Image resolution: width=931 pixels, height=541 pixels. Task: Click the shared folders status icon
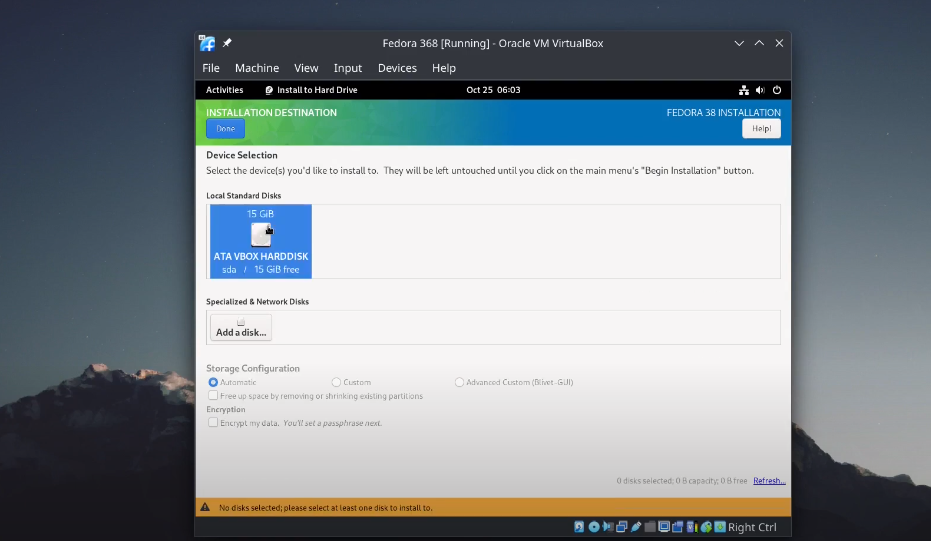pos(650,527)
